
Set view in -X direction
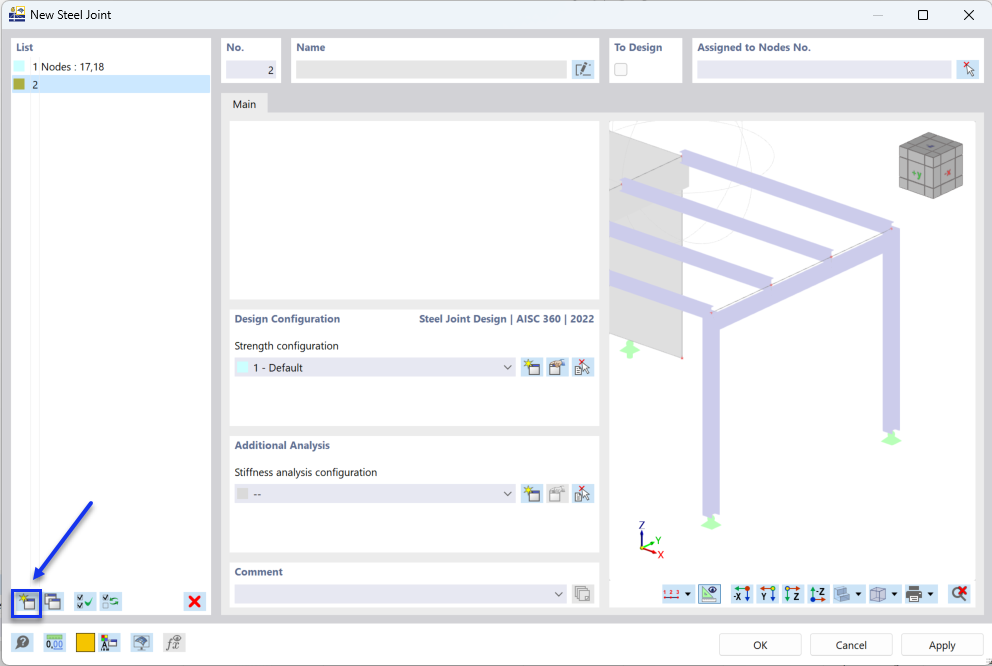pos(741,594)
